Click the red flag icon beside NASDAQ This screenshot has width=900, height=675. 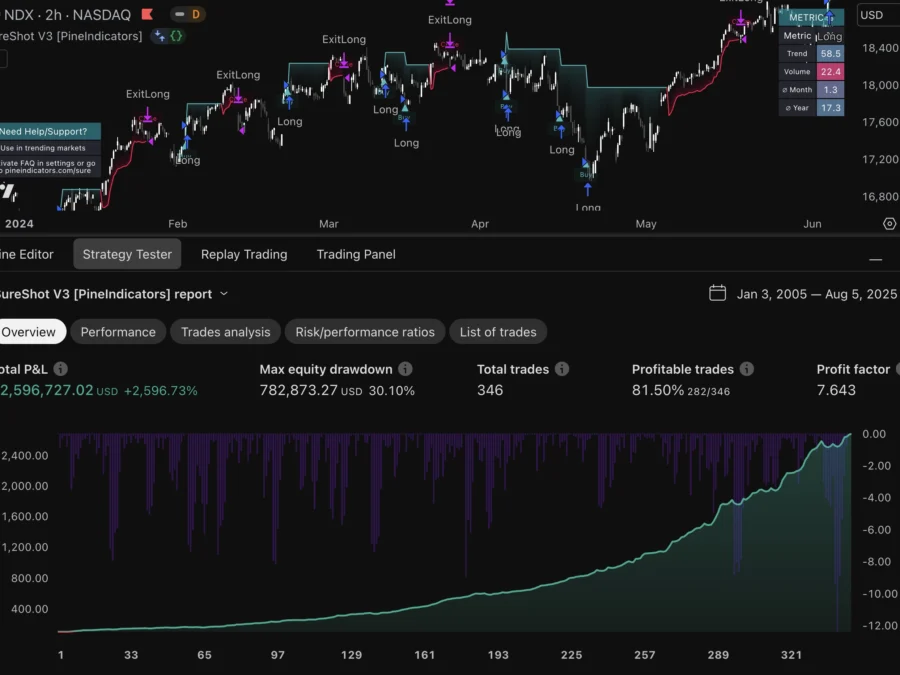pyautogui.click(x=148, y=14)
